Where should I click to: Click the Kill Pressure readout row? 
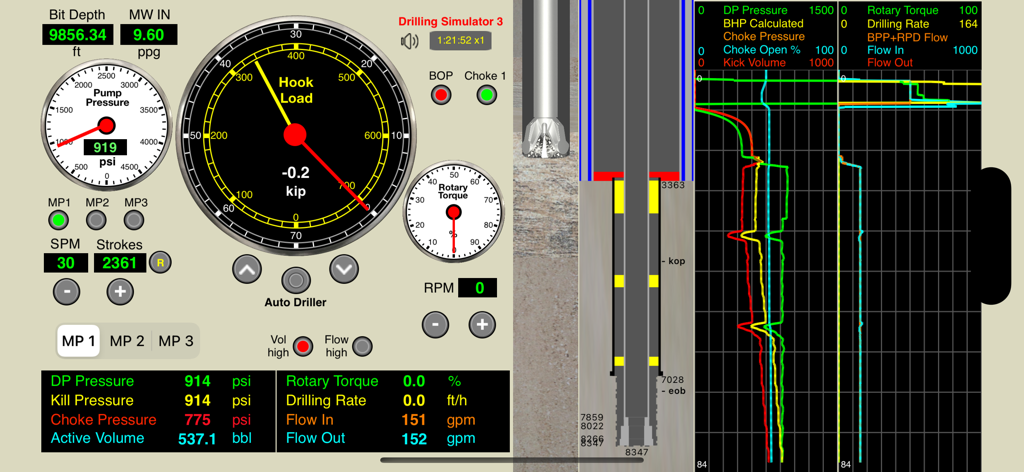[159, 400]
